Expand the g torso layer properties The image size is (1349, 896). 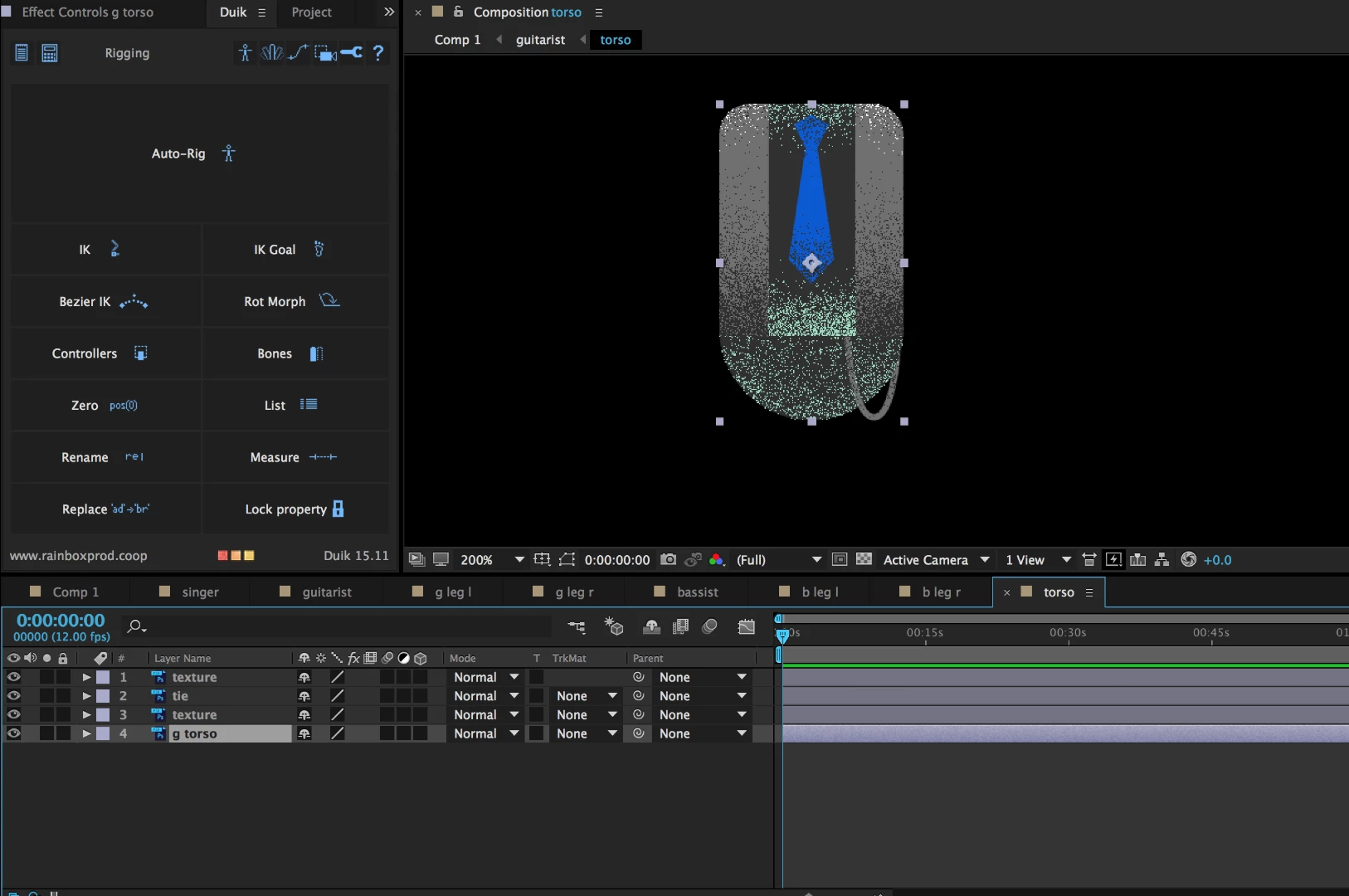coord(86,733)
